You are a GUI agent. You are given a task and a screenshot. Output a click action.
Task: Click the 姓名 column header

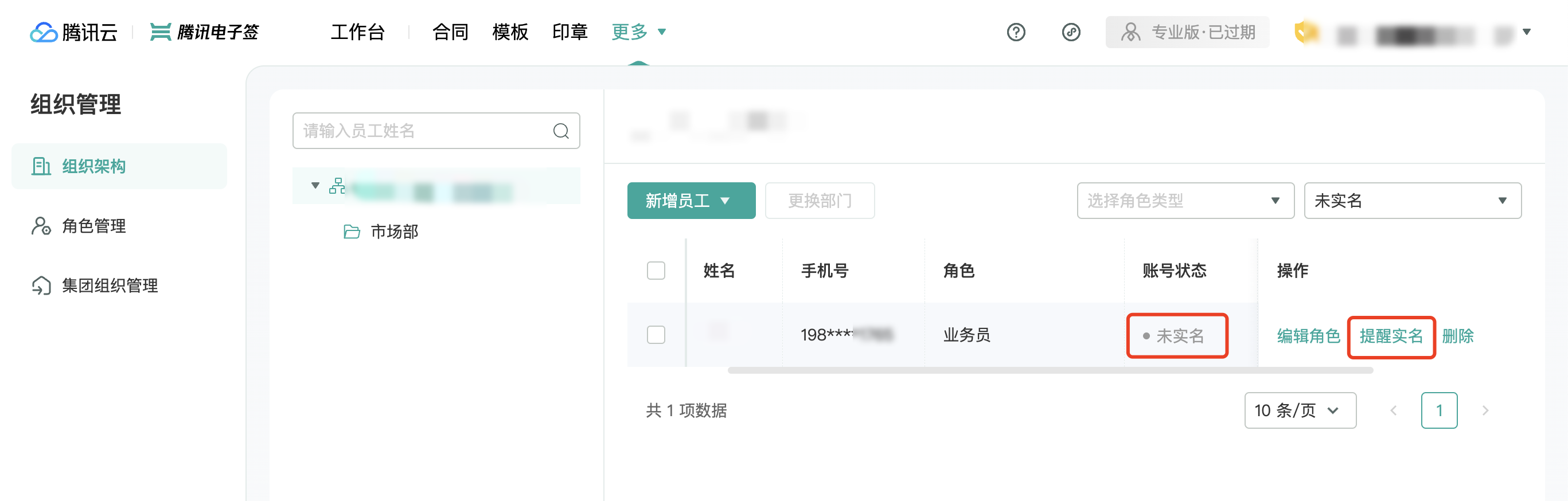pyautogui.click(x=719, y=271)
